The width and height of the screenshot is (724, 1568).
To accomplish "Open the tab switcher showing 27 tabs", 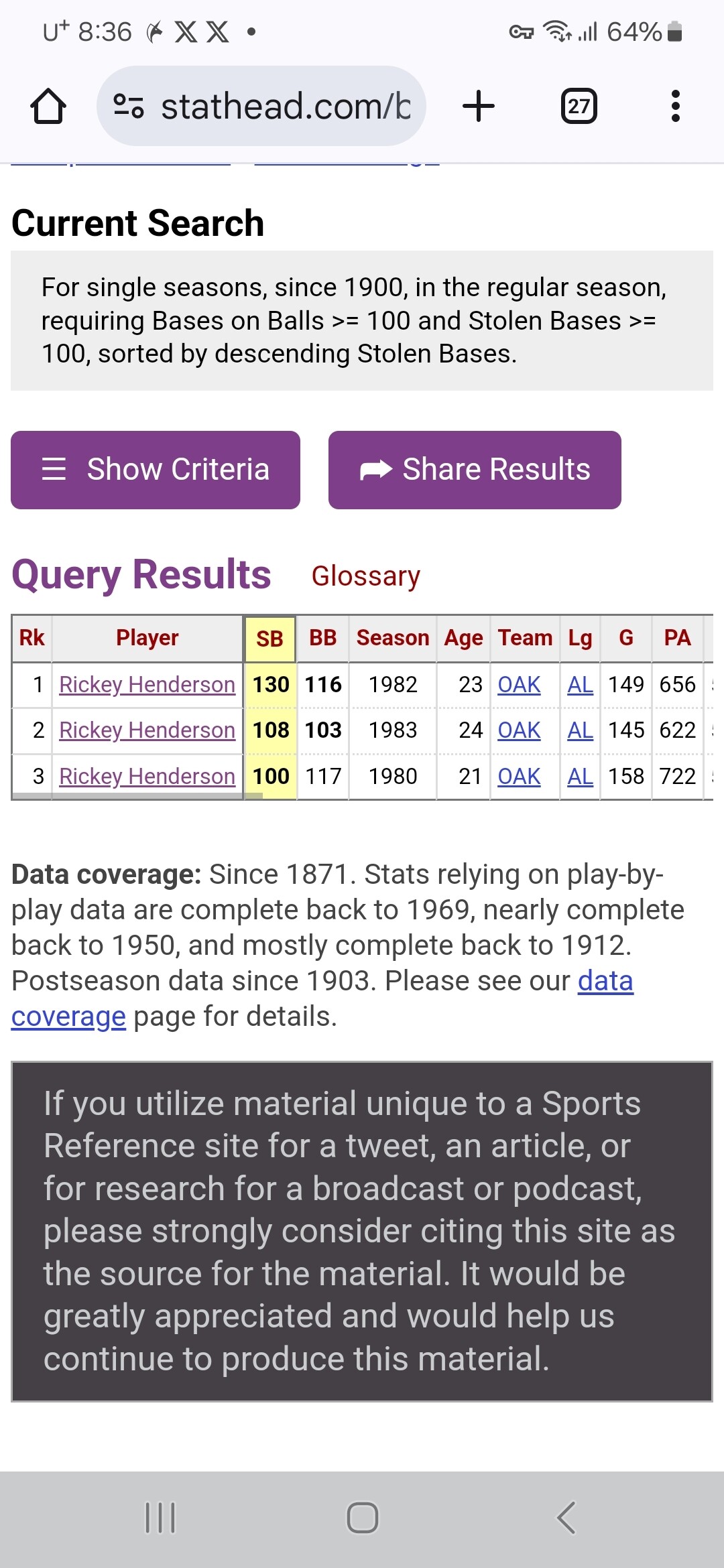I will 579,107.
